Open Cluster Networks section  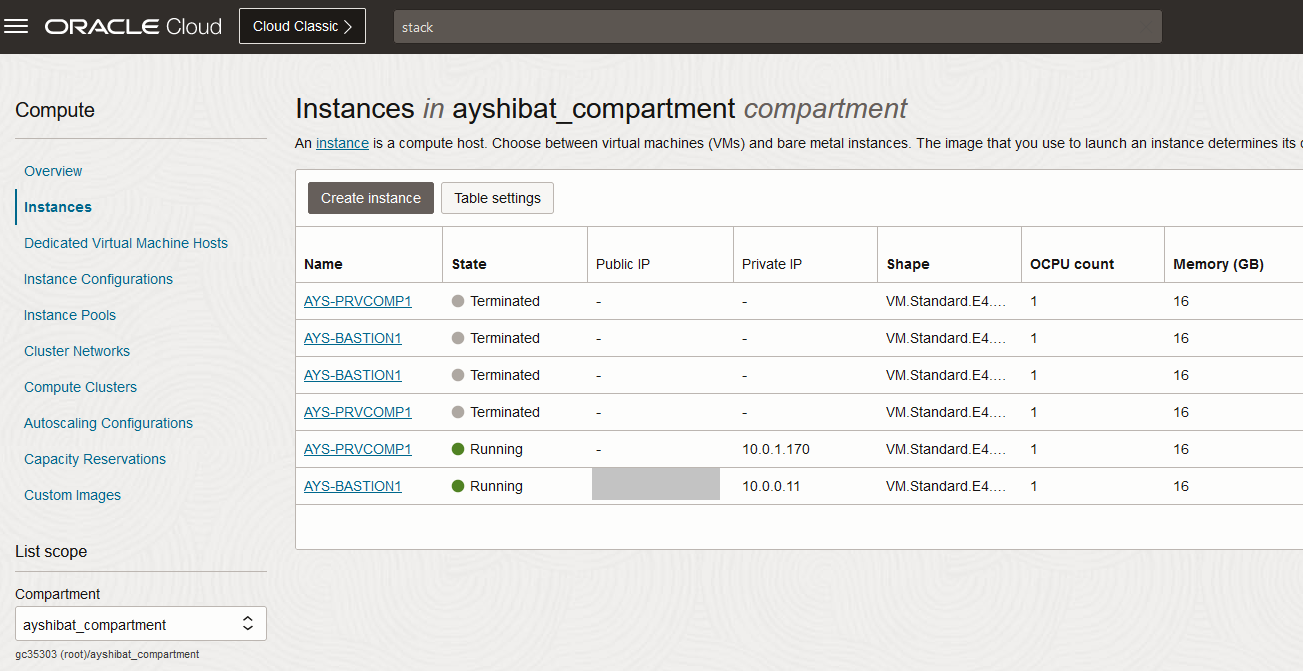tap(77, 351)
